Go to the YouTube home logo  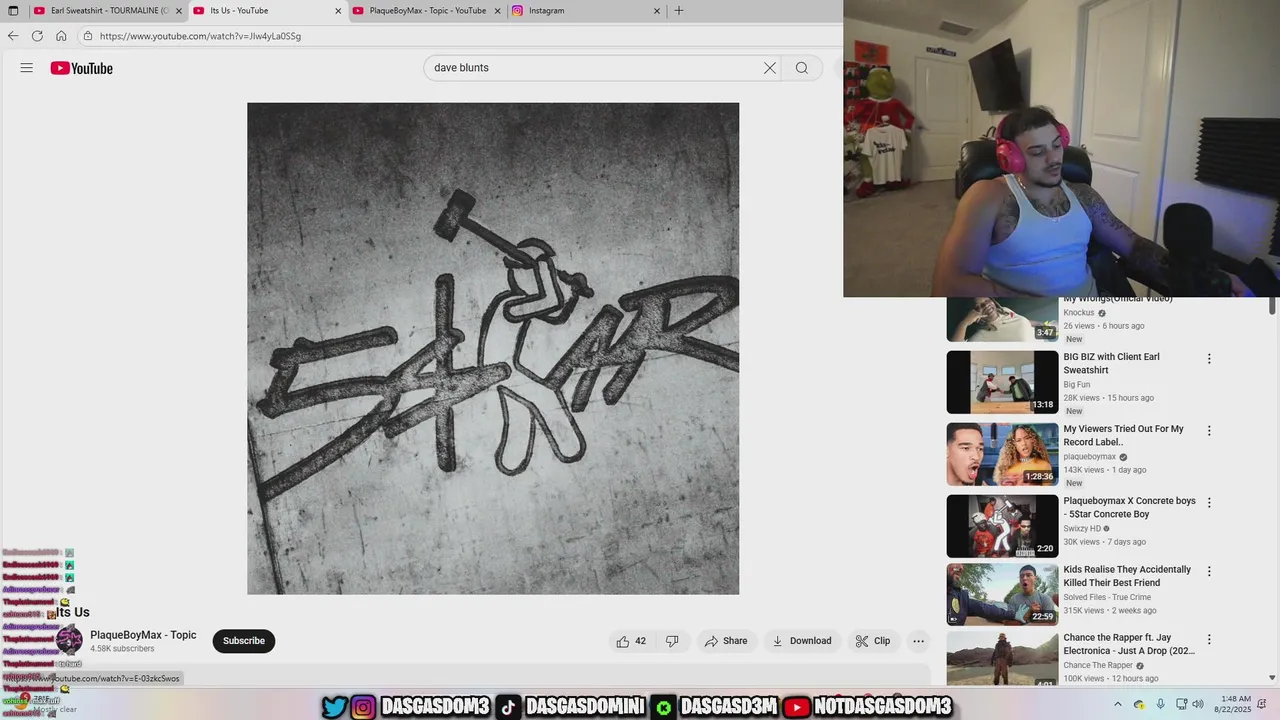[81, 68]
